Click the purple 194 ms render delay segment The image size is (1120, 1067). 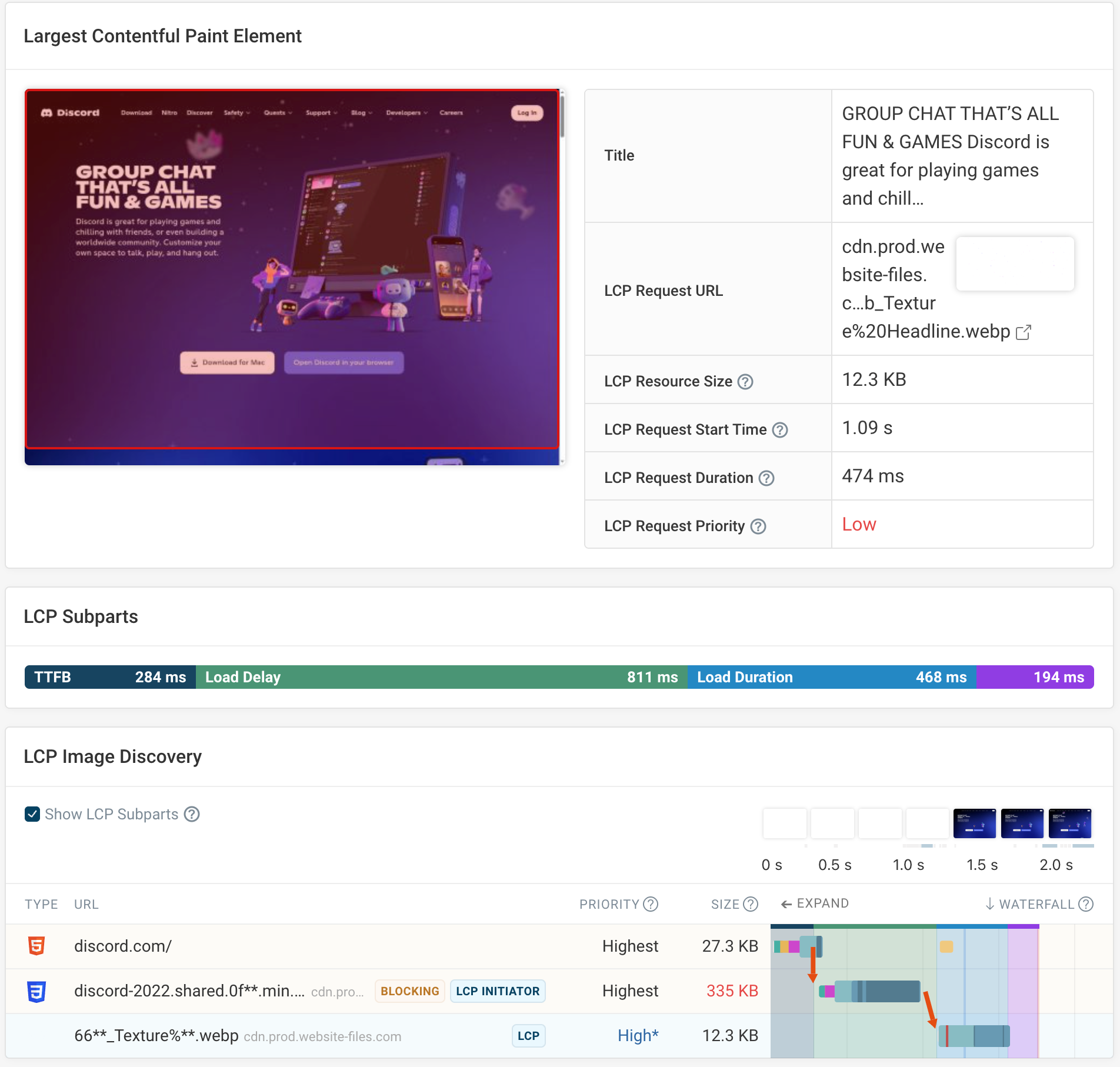[1035, 677]
